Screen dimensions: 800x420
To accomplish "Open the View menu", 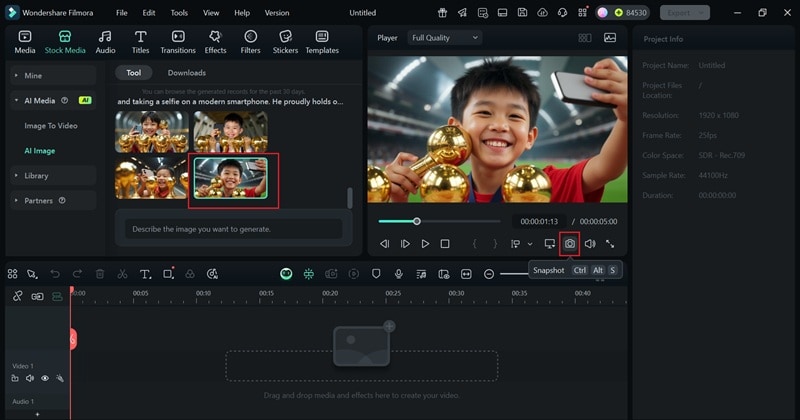I will (x=211, y=13).
